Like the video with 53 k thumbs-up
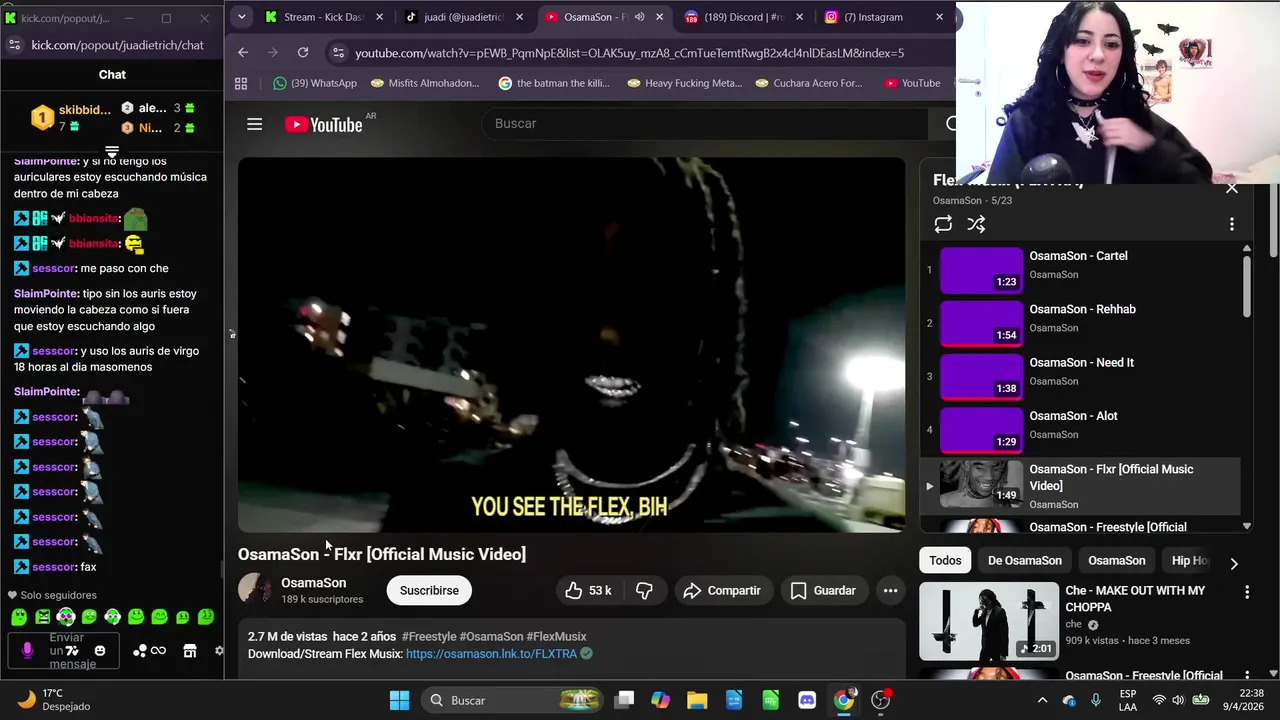Screen dimensions: 1280x720 588,591
